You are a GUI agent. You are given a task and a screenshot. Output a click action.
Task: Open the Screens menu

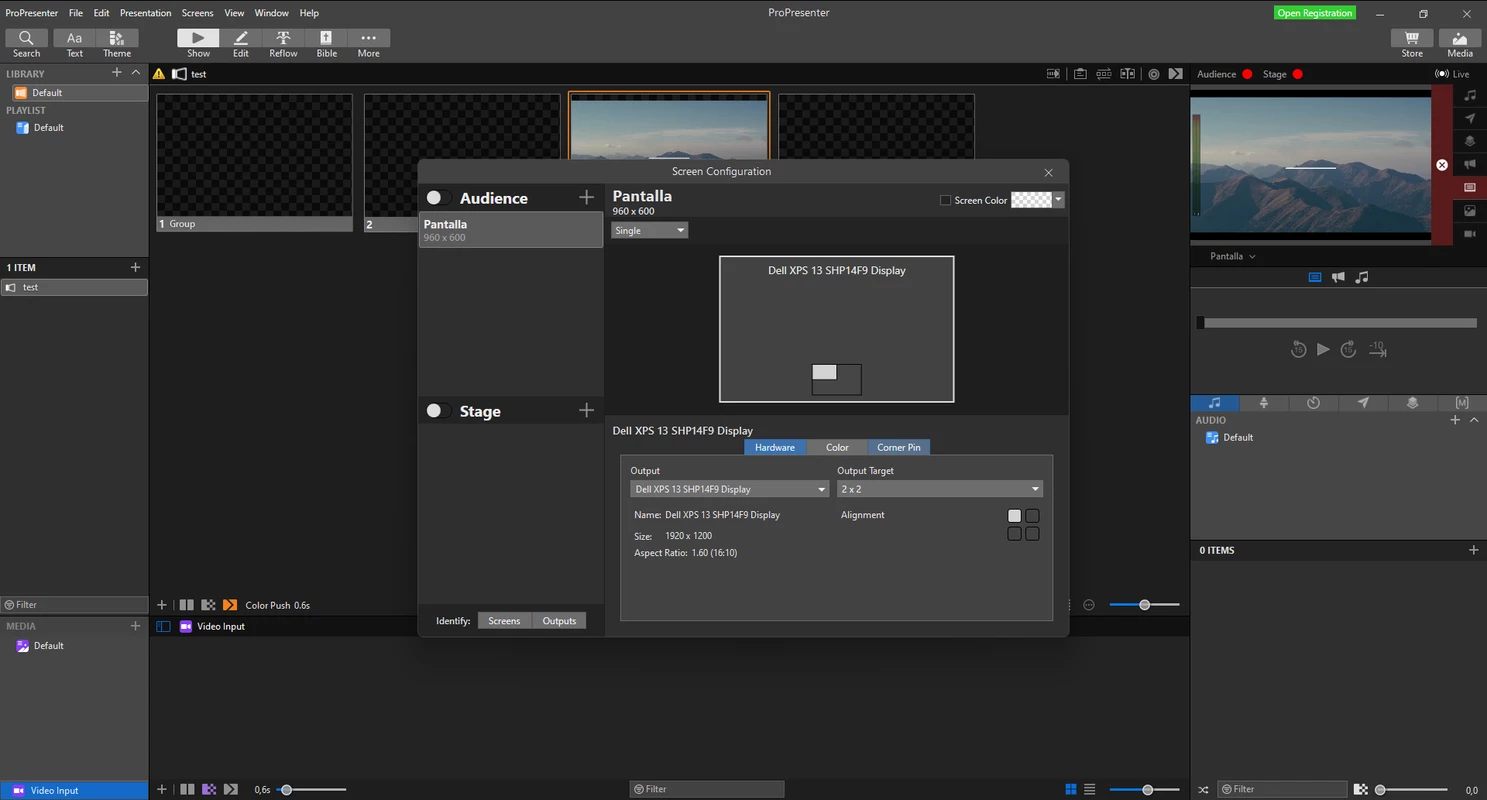[x=197, y=13]
